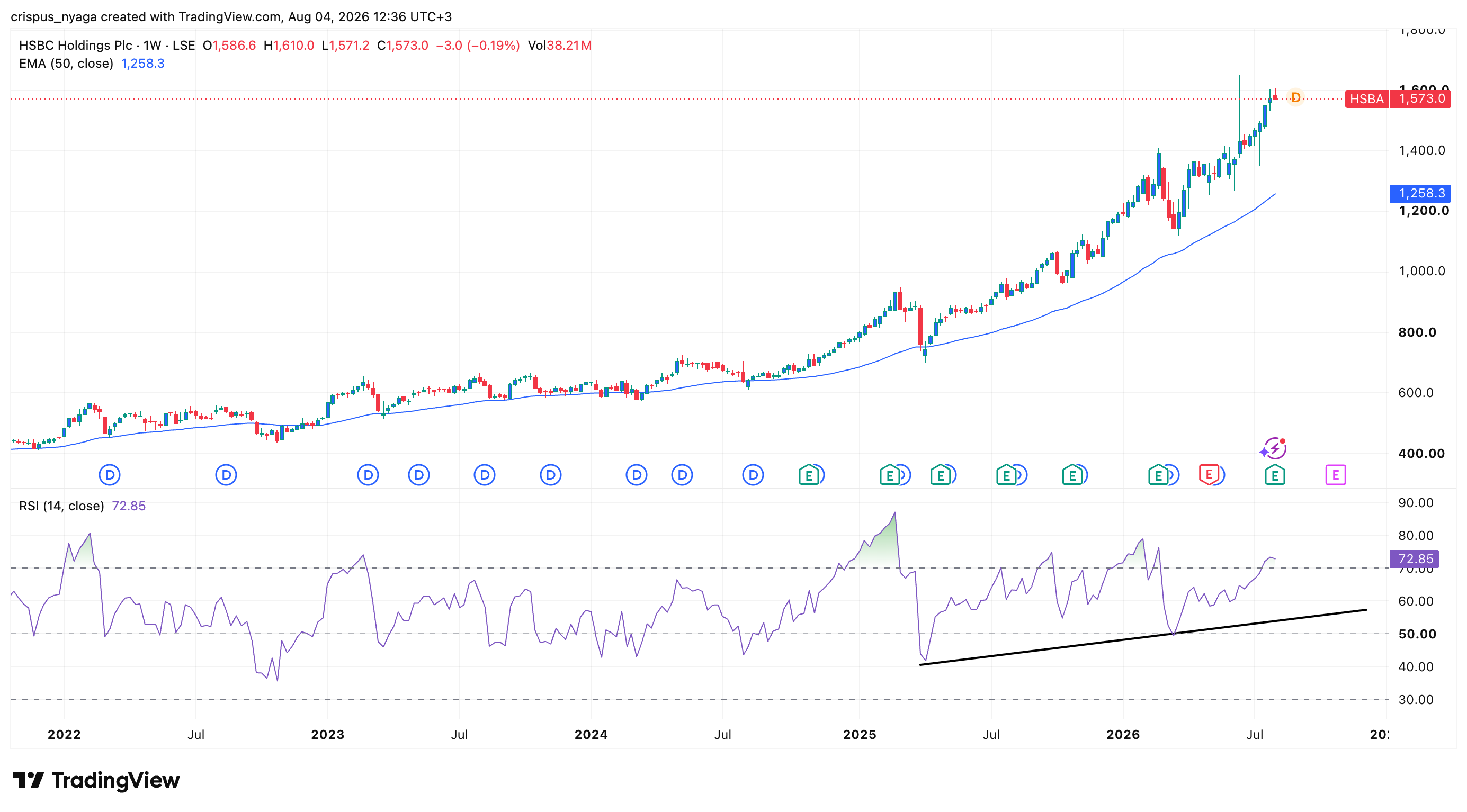Viewport: 1467px width, 812px height.
Task: Click the 1,000.0 price axis label
Action: (1422, 271)
